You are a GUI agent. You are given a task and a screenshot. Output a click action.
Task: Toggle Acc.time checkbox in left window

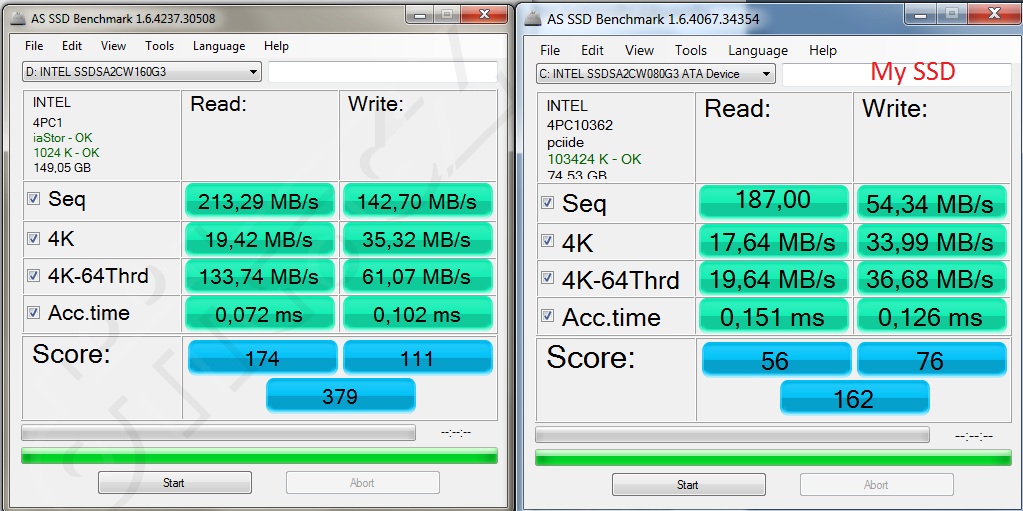(x=33, y=313)
